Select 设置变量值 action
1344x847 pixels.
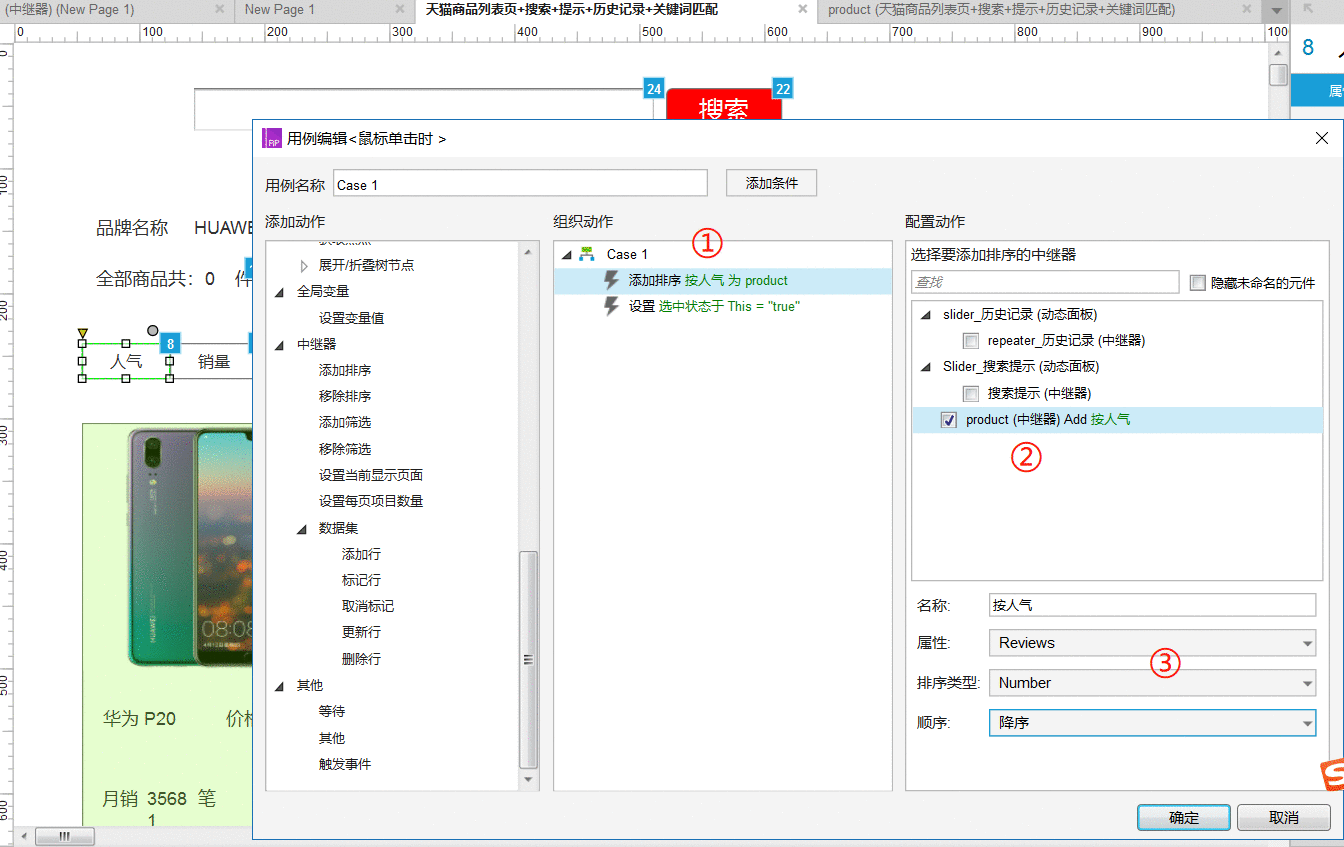[352, 318]
